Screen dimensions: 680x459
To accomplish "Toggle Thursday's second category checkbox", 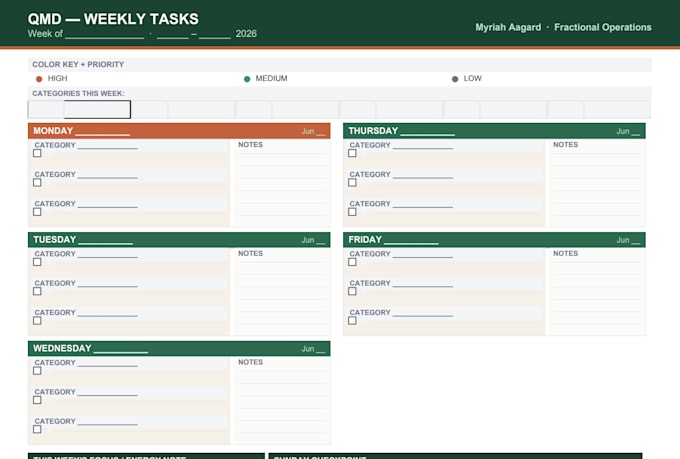I will [352, 183].
